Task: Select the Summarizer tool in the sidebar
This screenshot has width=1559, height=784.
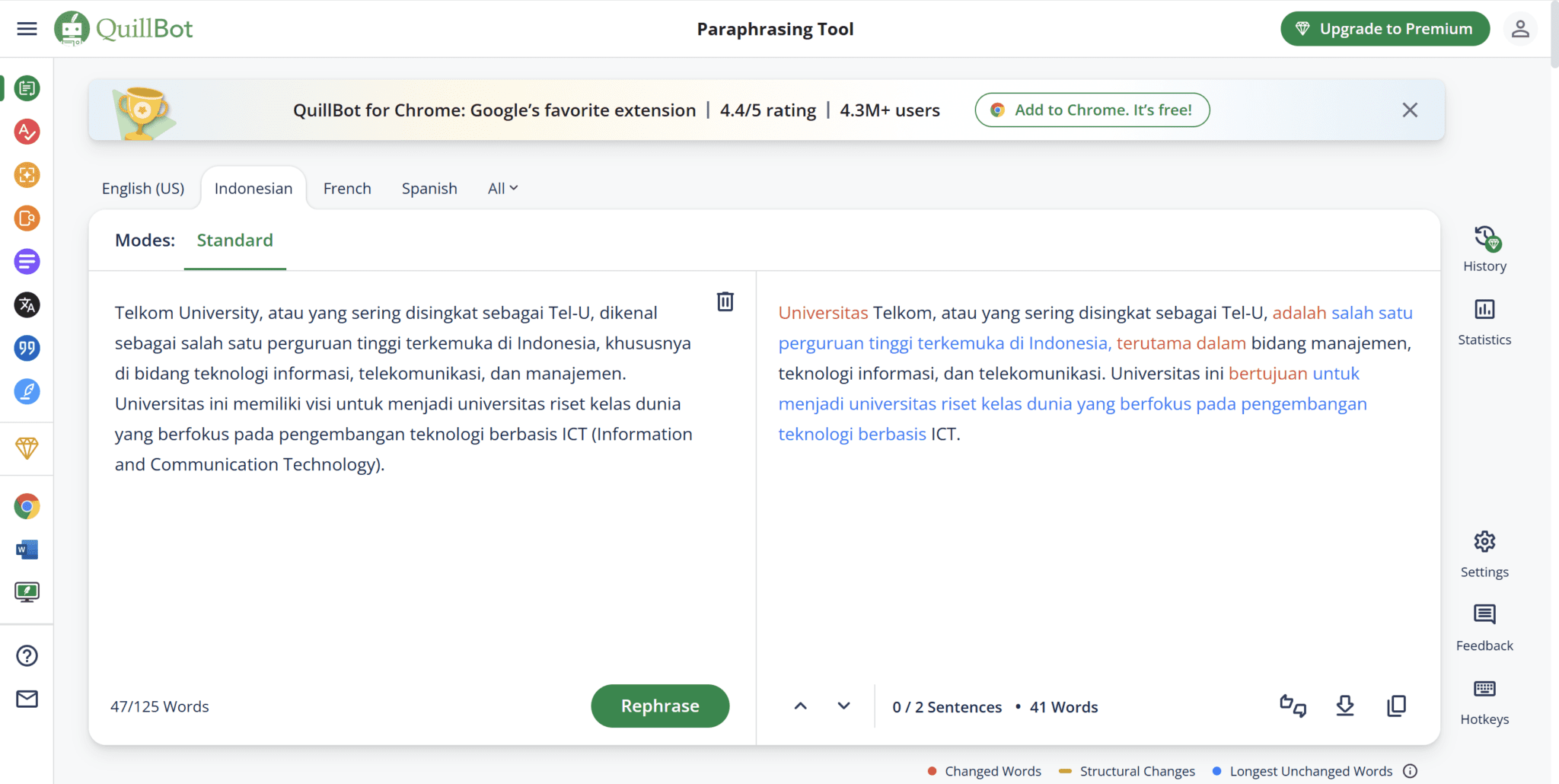Action: tap(27, 261)
